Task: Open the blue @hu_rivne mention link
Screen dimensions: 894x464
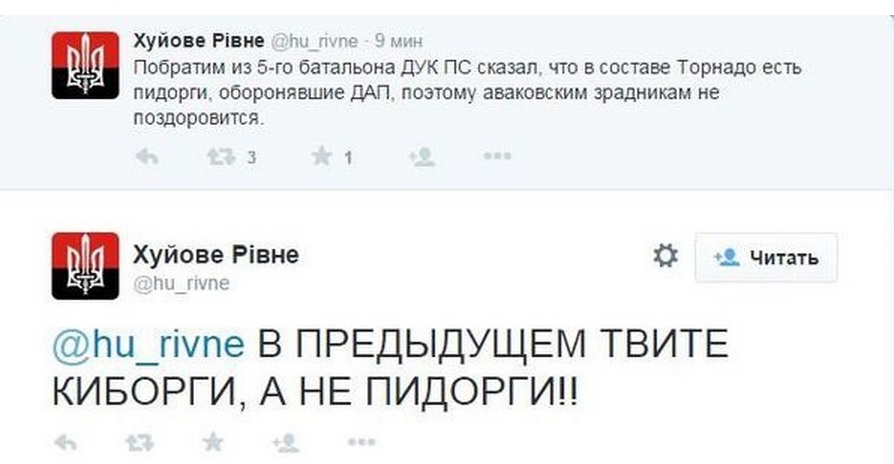Action: click(147, 345)
